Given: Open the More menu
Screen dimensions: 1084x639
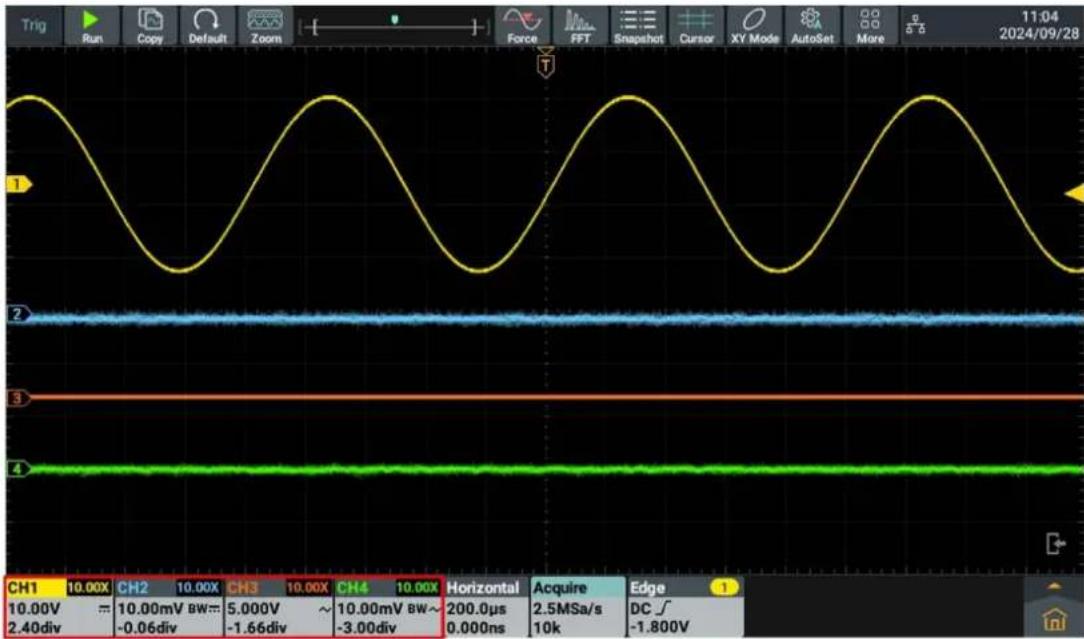Looking at the screenshot, I should pos(870,26).
